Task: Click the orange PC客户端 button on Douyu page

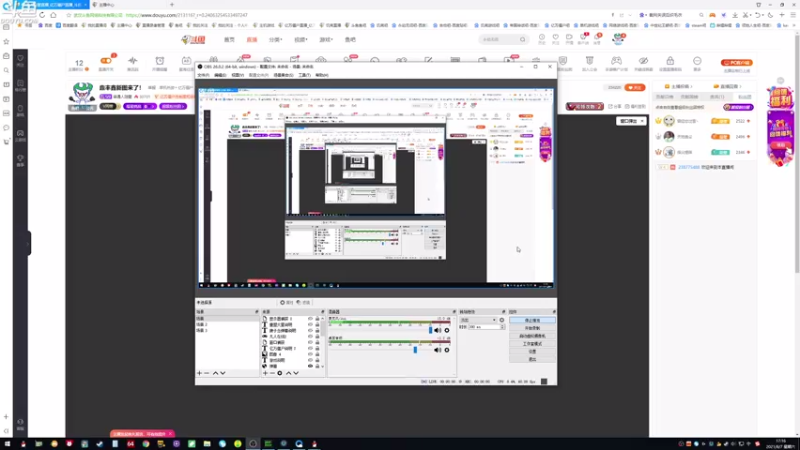Action: coord(736,63)
